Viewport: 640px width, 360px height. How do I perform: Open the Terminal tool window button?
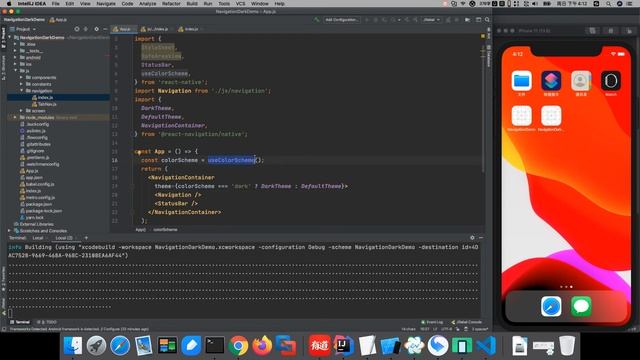pyautogui.click(x=20, y=322)
